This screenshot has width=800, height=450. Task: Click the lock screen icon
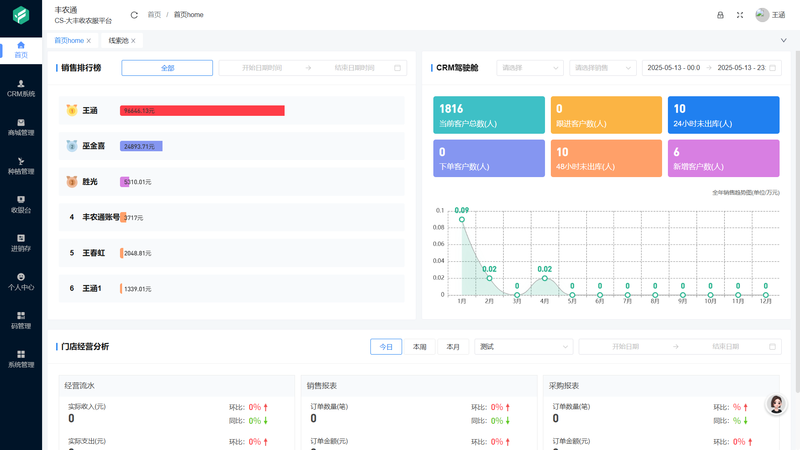[x=720, y=15]
